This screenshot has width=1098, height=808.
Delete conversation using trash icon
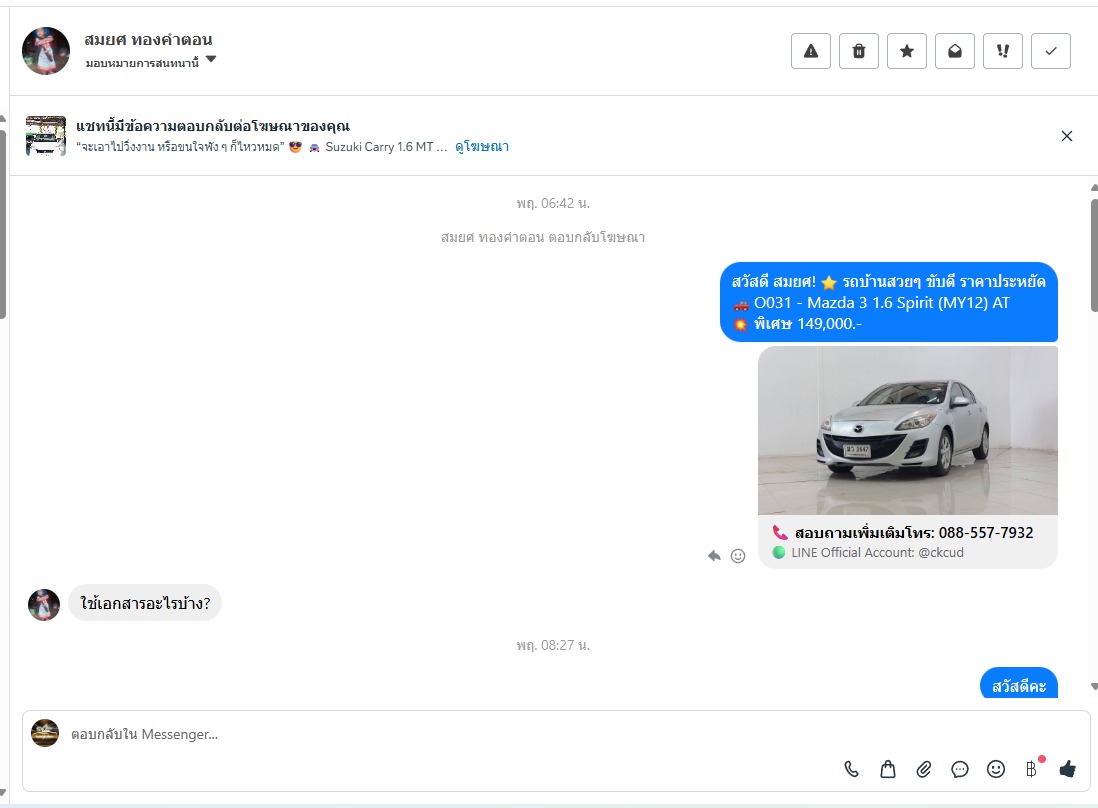pyautogui.click(x=859, y=51)
